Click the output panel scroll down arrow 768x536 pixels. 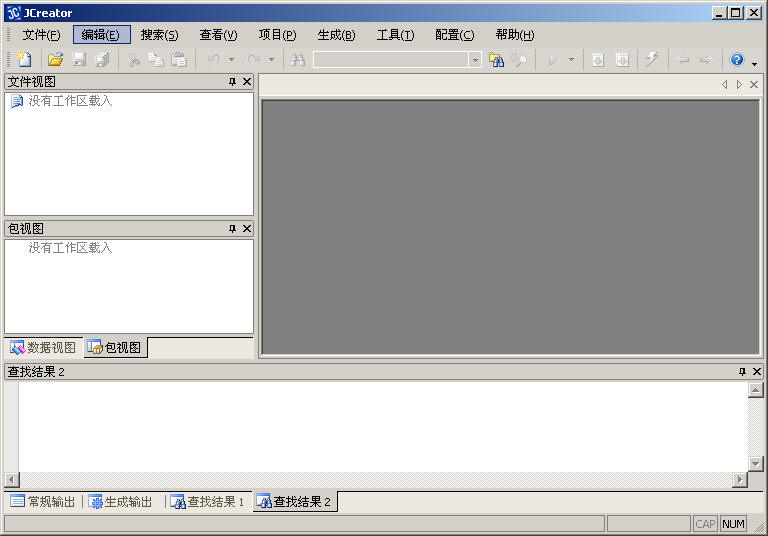pos(756,463)
